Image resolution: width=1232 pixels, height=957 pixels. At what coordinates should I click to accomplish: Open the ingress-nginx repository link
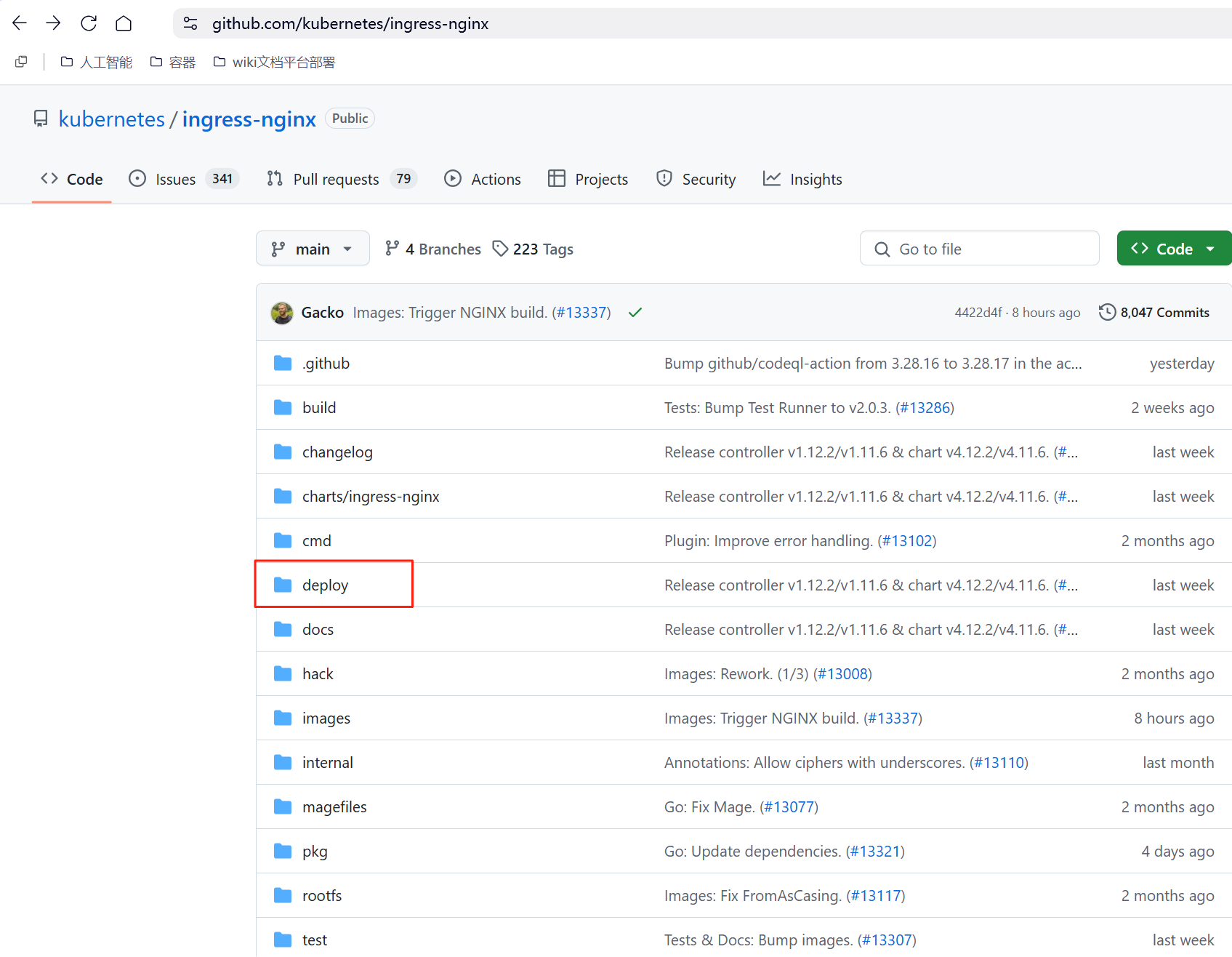point(249,119)
